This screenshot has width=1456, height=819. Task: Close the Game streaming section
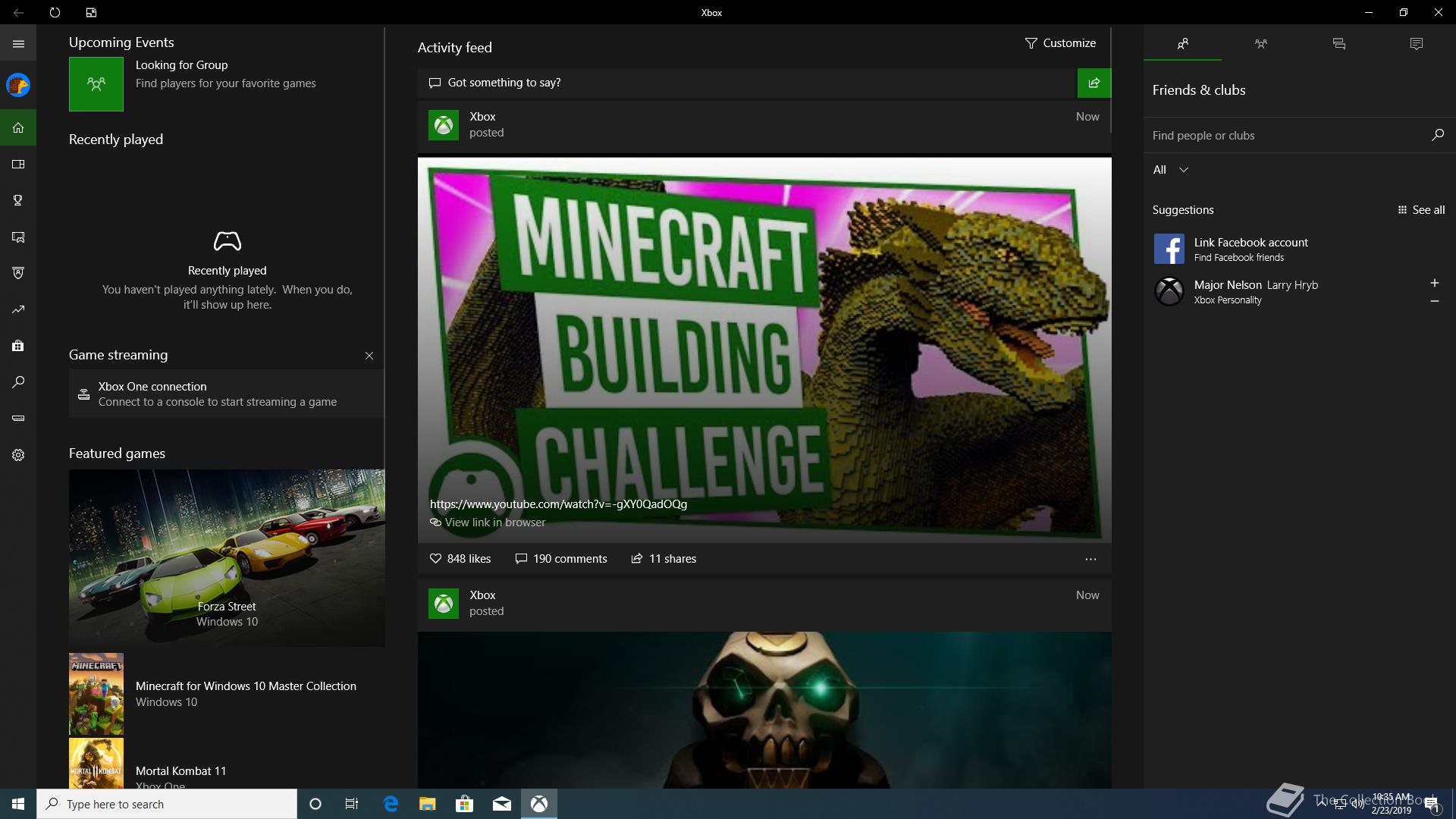[x=369, y=356]
